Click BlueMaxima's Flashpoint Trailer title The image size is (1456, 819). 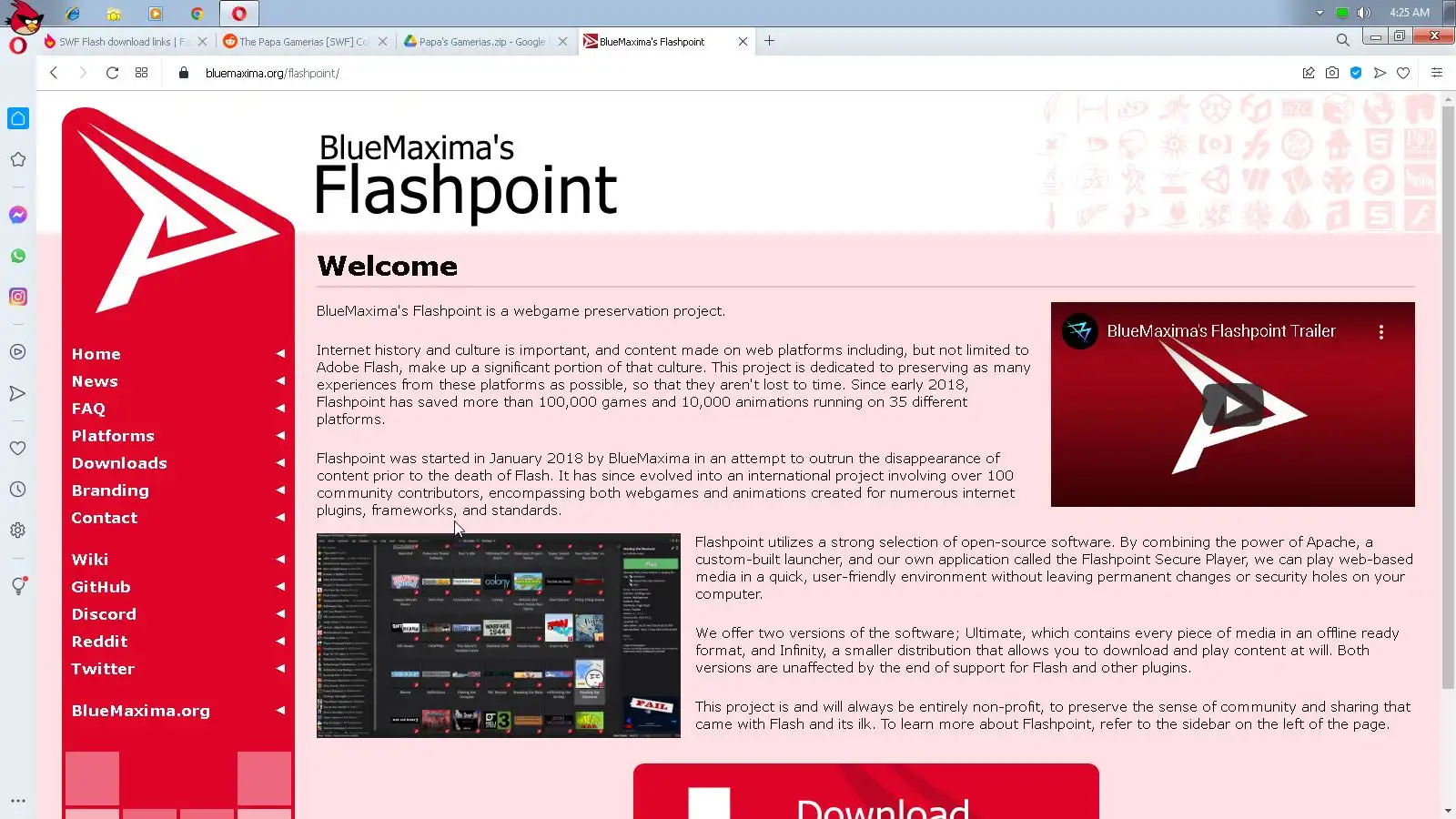[1221, 331]
